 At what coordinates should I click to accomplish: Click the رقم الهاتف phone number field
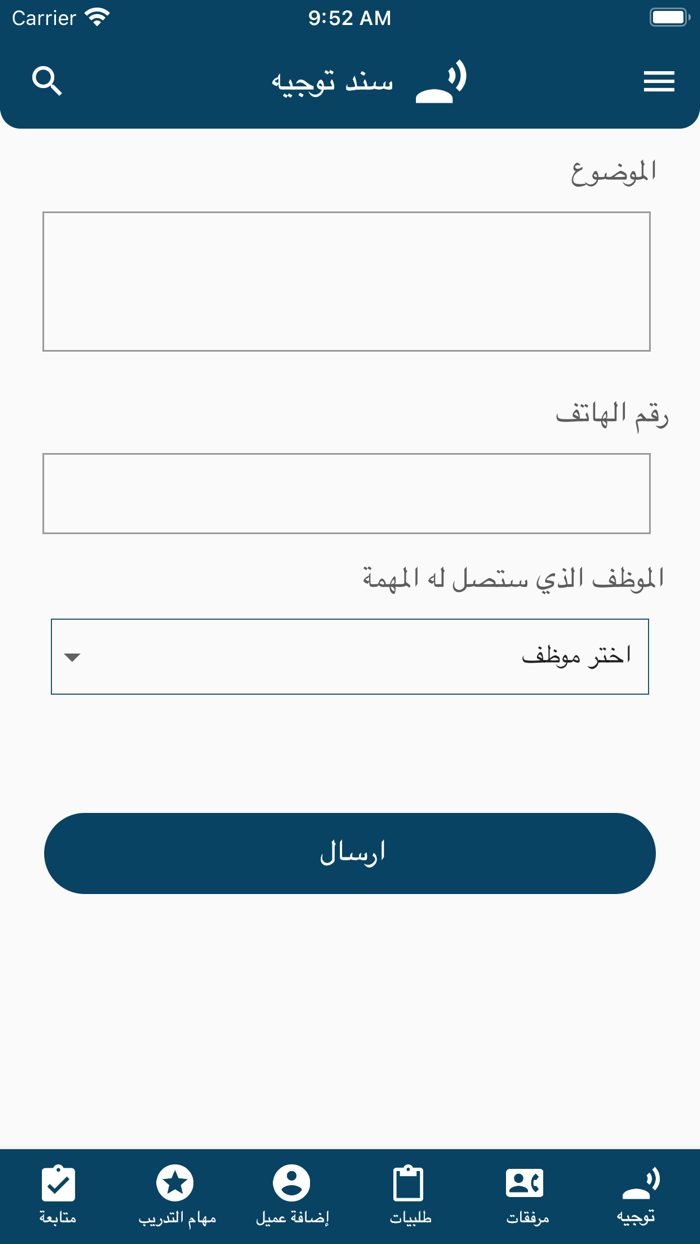(x=349, y=492)
